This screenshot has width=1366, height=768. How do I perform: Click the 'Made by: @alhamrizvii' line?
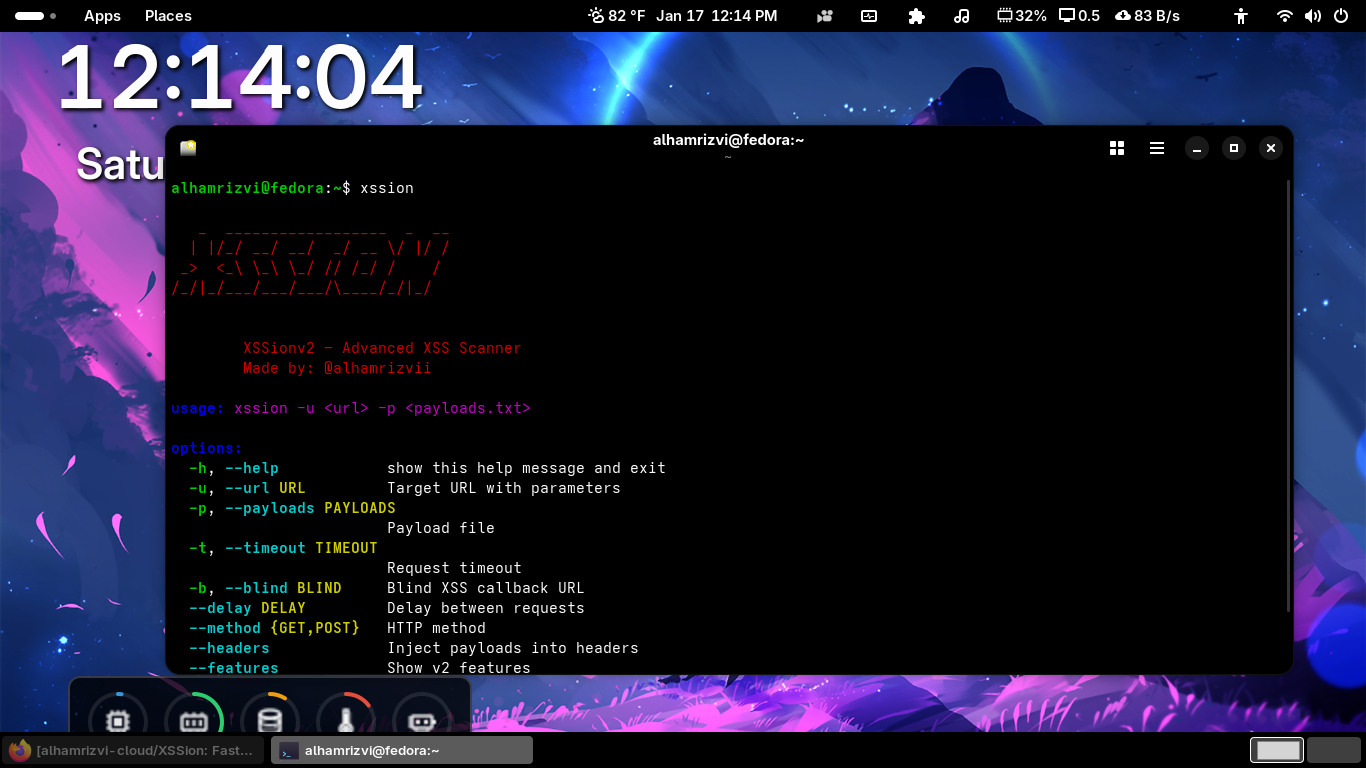[337, 368]
